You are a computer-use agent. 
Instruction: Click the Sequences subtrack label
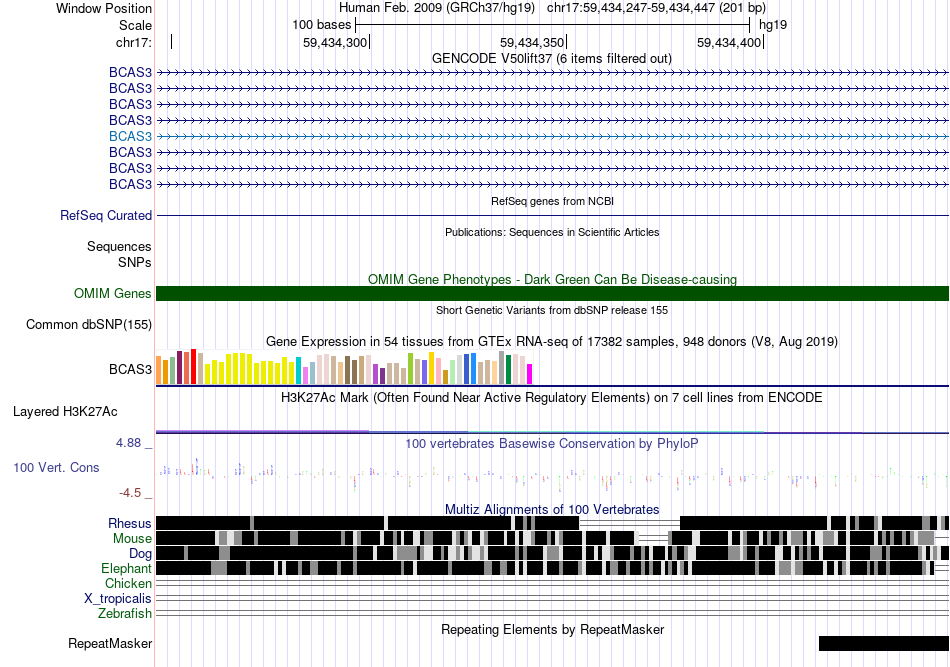tap(119, 247)
